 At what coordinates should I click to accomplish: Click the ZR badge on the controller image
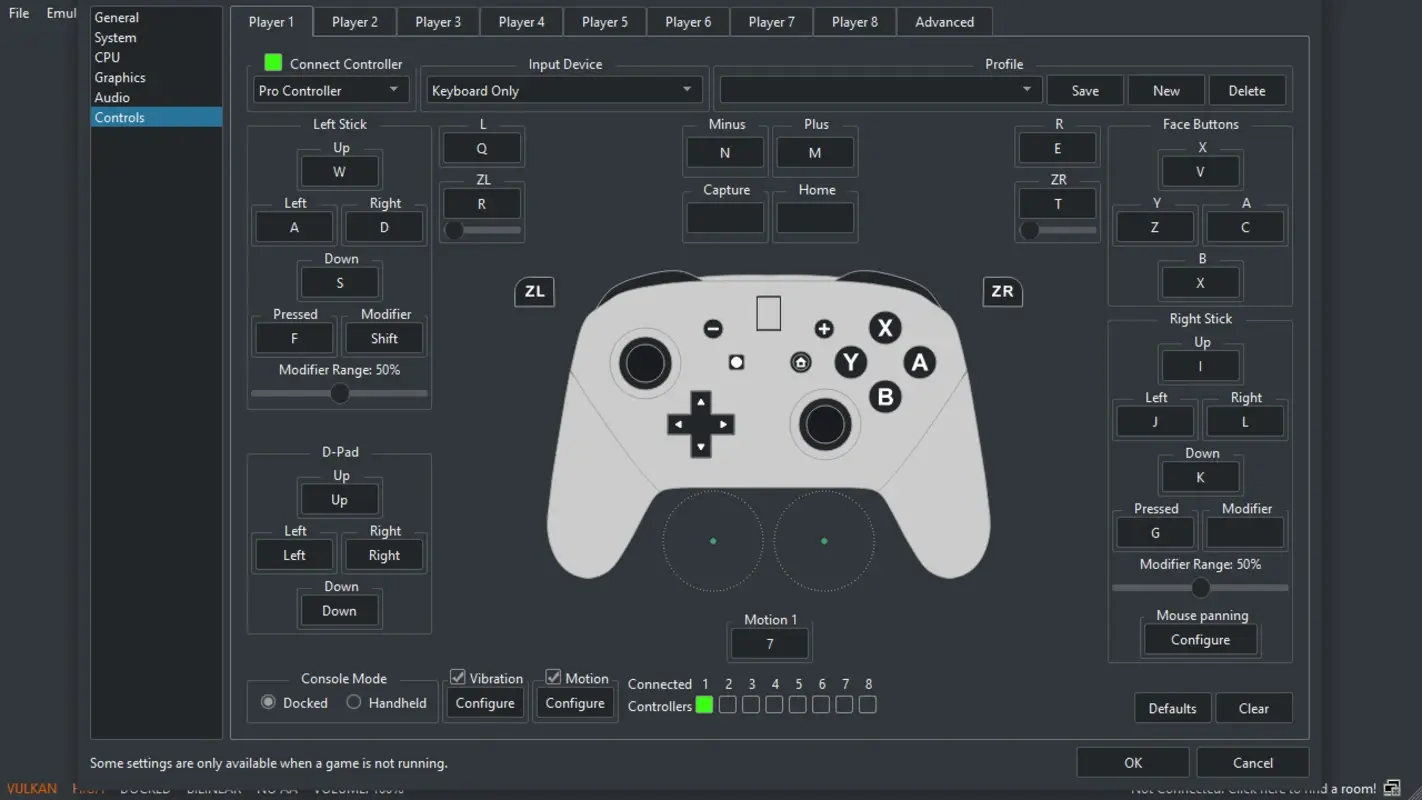pyautogui.click(x=1002, y=292)
